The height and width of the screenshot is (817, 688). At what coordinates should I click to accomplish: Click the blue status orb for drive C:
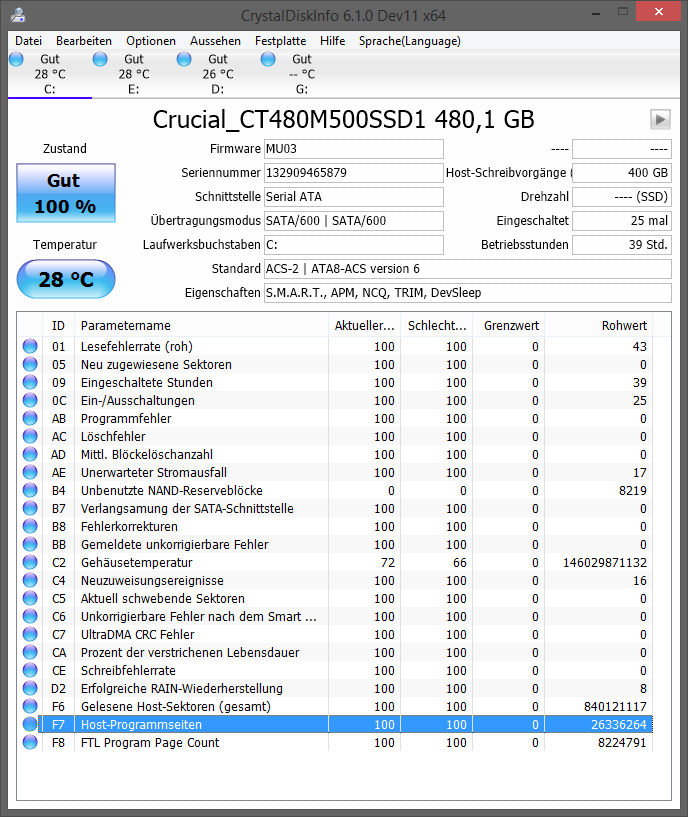(x=17, y=59)
